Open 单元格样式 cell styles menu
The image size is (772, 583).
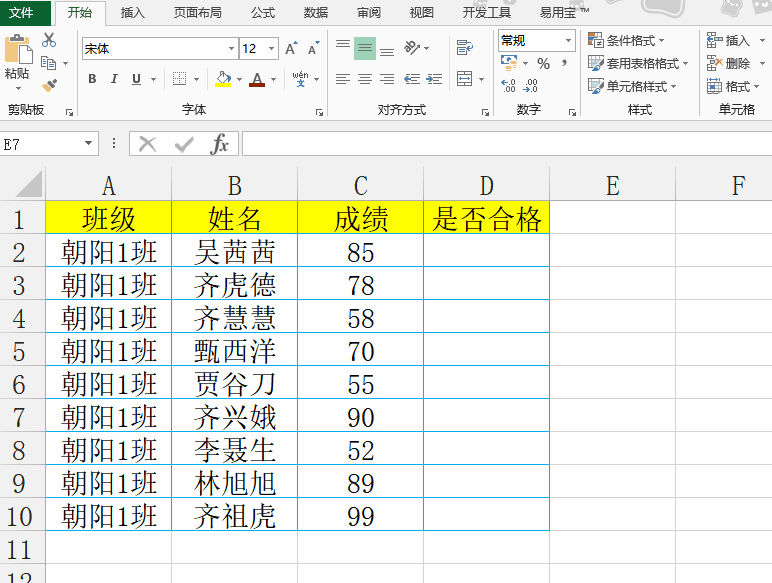point(632,87)
